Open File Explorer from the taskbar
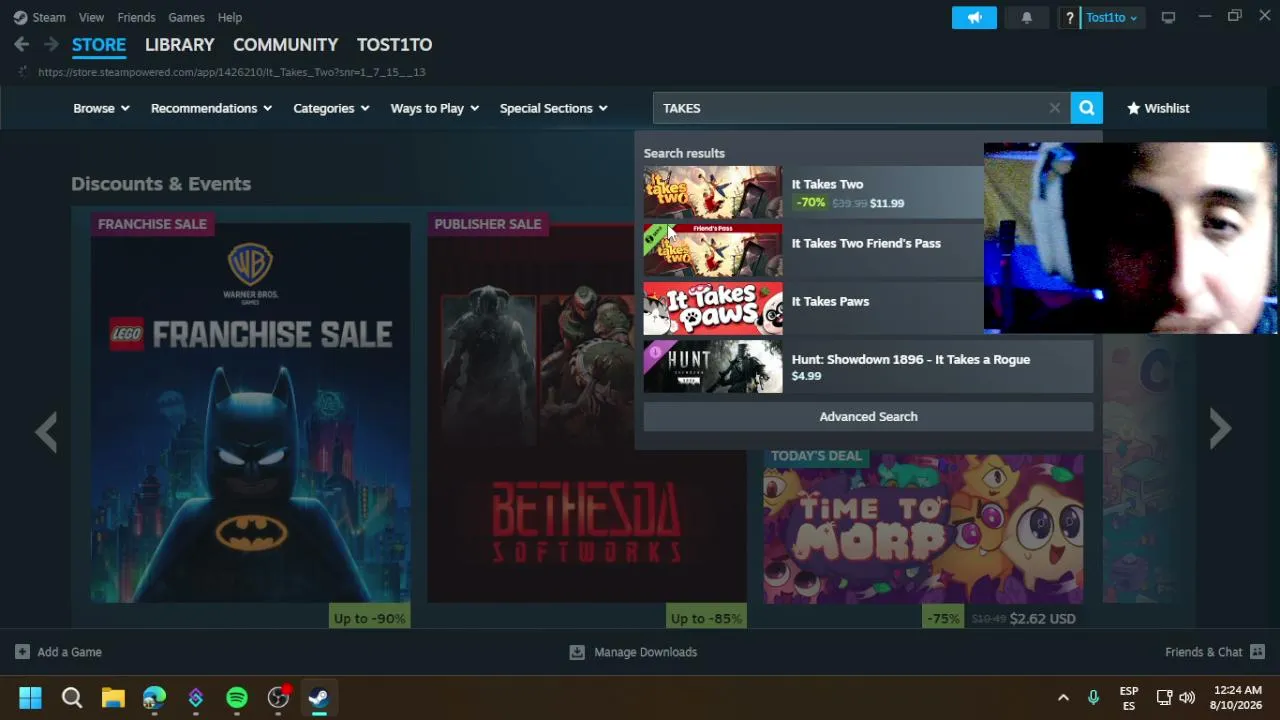 (113, 698)
